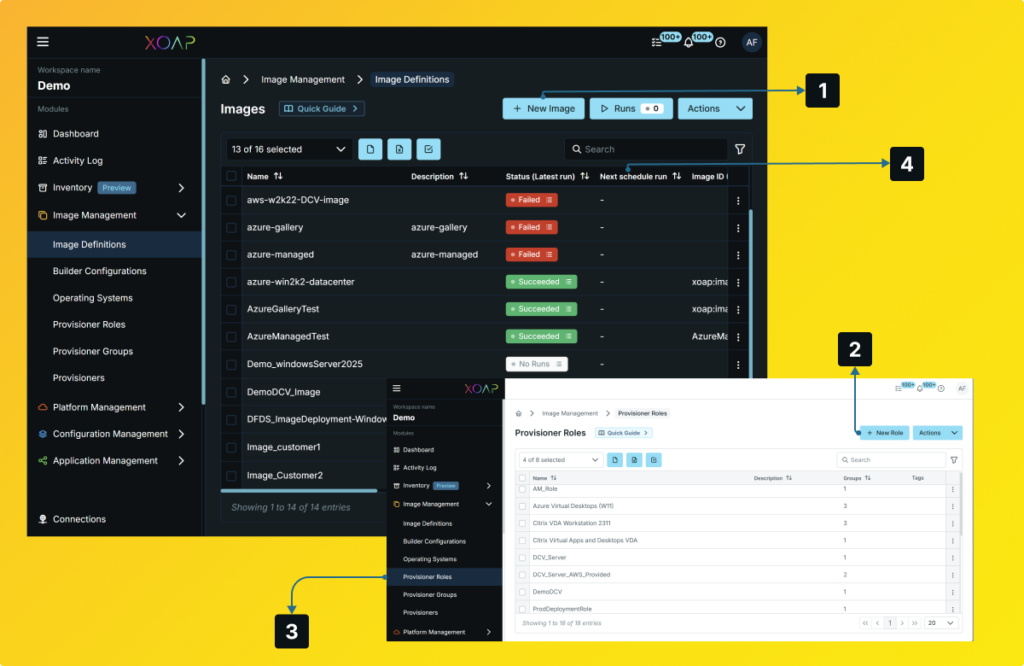The height and width of the screenshot is (666, 1024).
Task: Open the filter funnel beside the search bar
Action: 740,148
